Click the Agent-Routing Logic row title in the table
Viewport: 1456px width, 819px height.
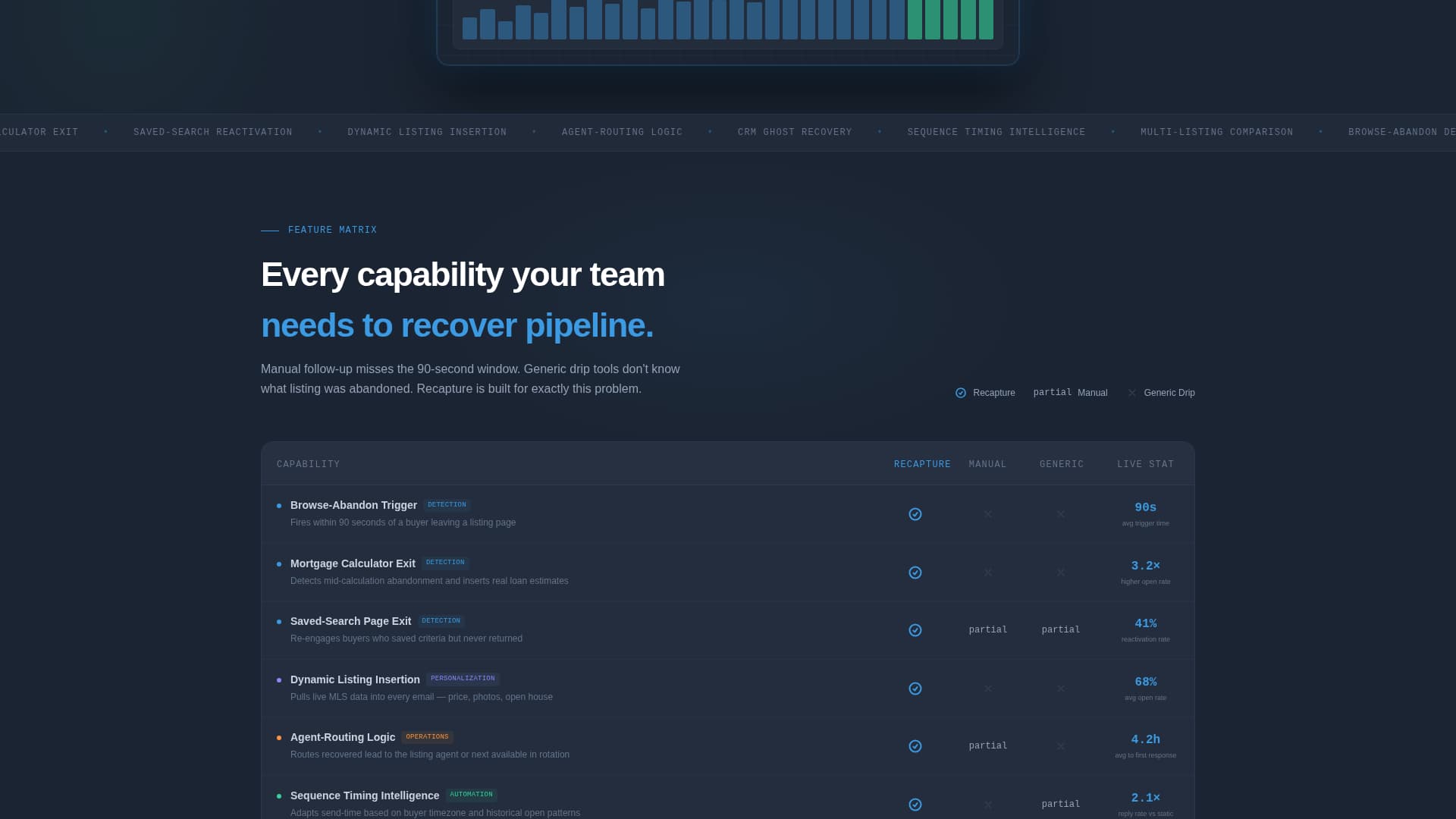pyautogui.click(x=343, y=737)
